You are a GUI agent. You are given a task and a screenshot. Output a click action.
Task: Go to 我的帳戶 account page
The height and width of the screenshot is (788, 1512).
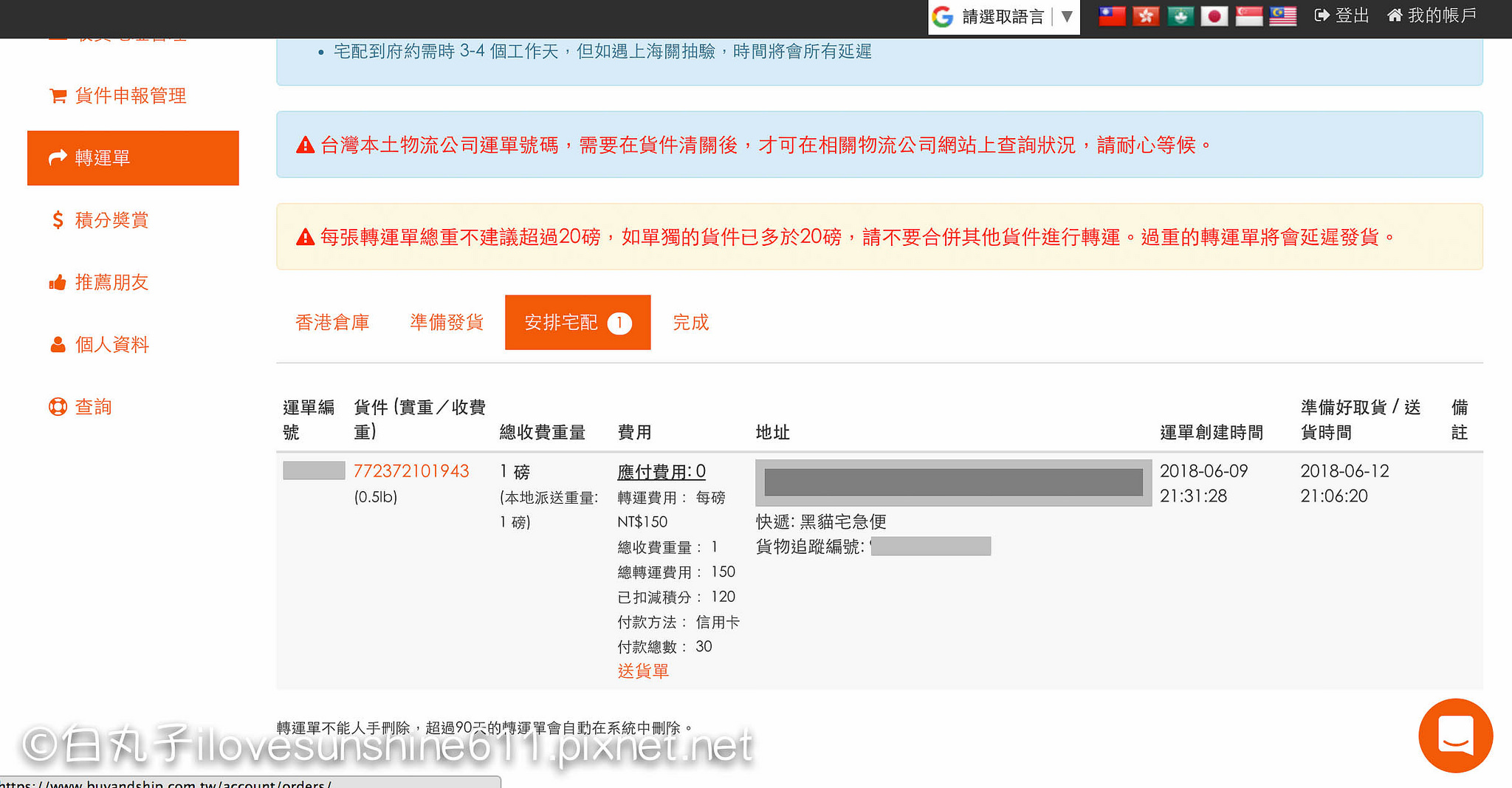tap(1432, 16)
